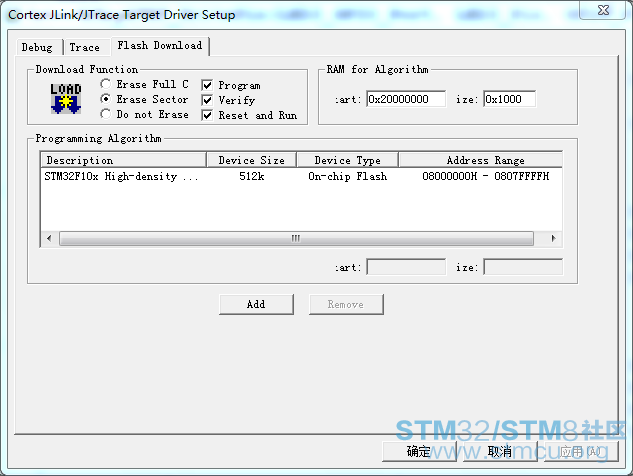Click the Programming Algorithm size field

(523, 267)
